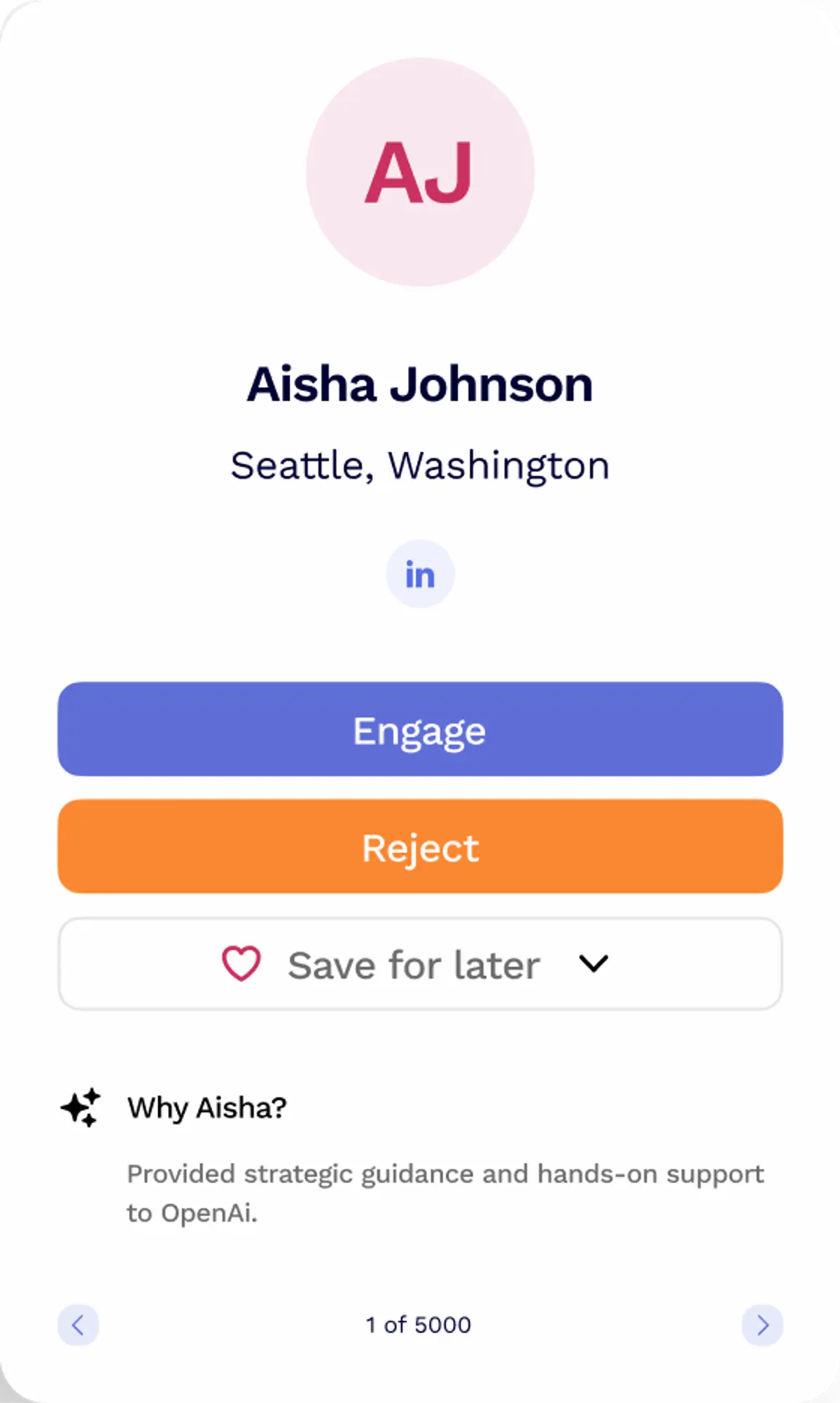The height and width of the screenshot is (1403, 840).
Task: Click the pink AJ avatar circle
Action: [x=420, y=172]
